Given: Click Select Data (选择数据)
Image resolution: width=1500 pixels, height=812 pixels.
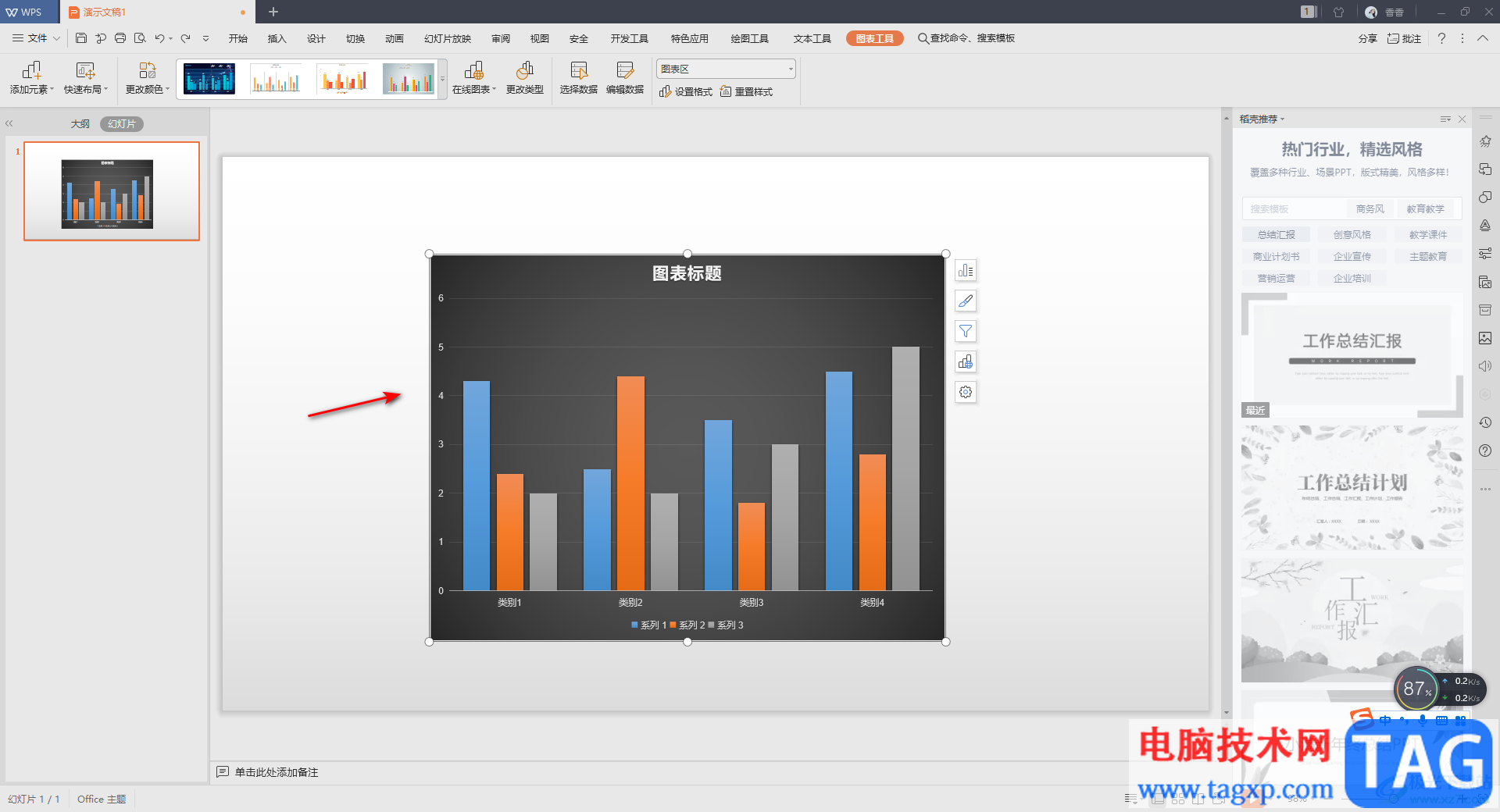Looking at the screenshot, I should tap(579, 78).
